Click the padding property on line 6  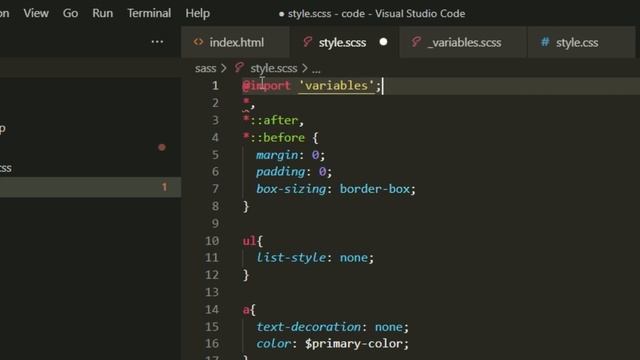coord(280,172)
